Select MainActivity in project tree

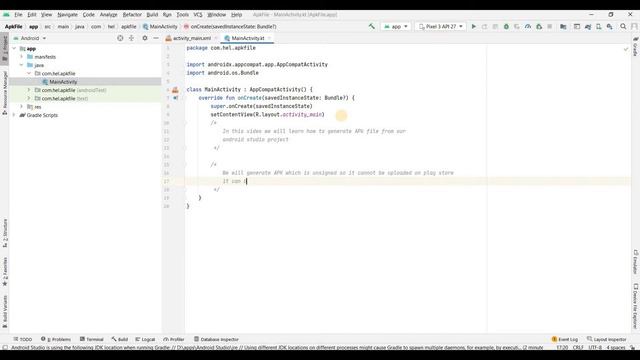point(63,82)
